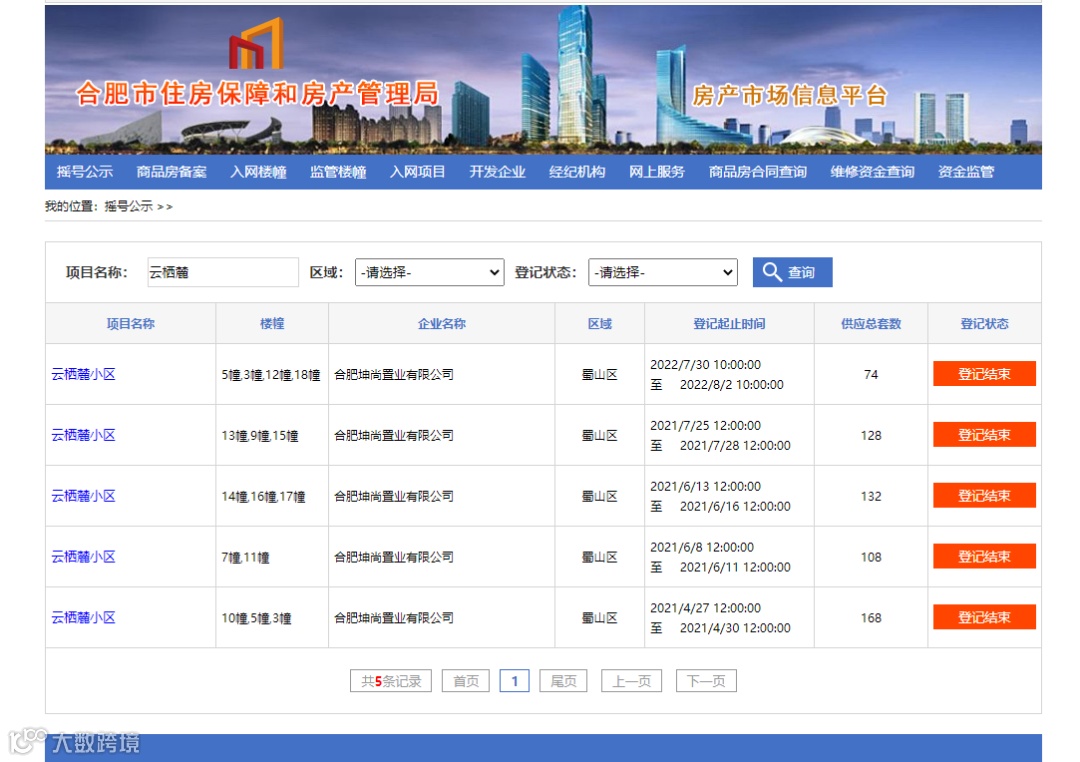The image size is (1080, 762).
Task: Go to 首页 first page
Action: (466, 681)
